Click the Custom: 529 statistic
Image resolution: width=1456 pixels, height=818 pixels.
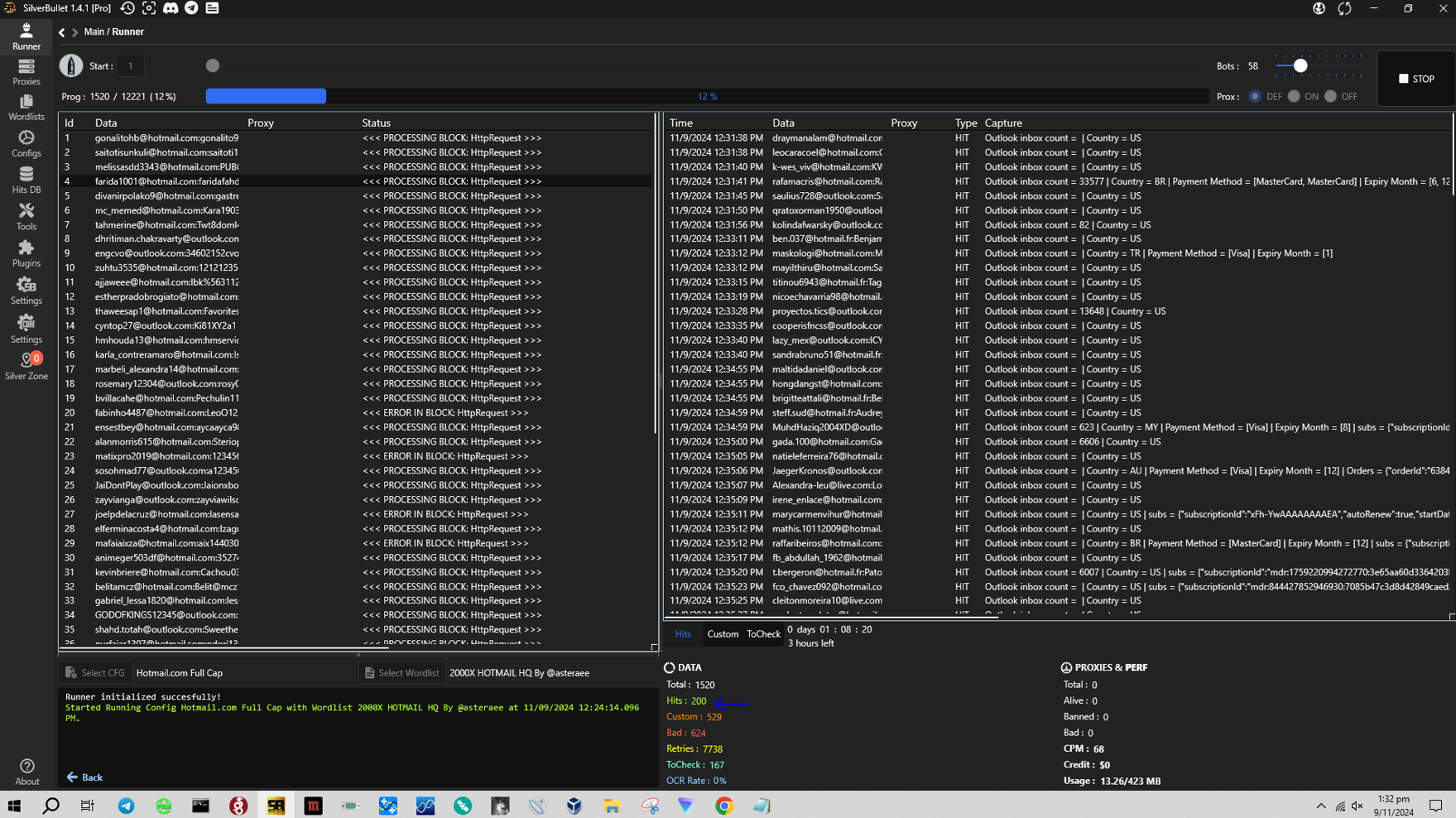click(x=694, y=717)
